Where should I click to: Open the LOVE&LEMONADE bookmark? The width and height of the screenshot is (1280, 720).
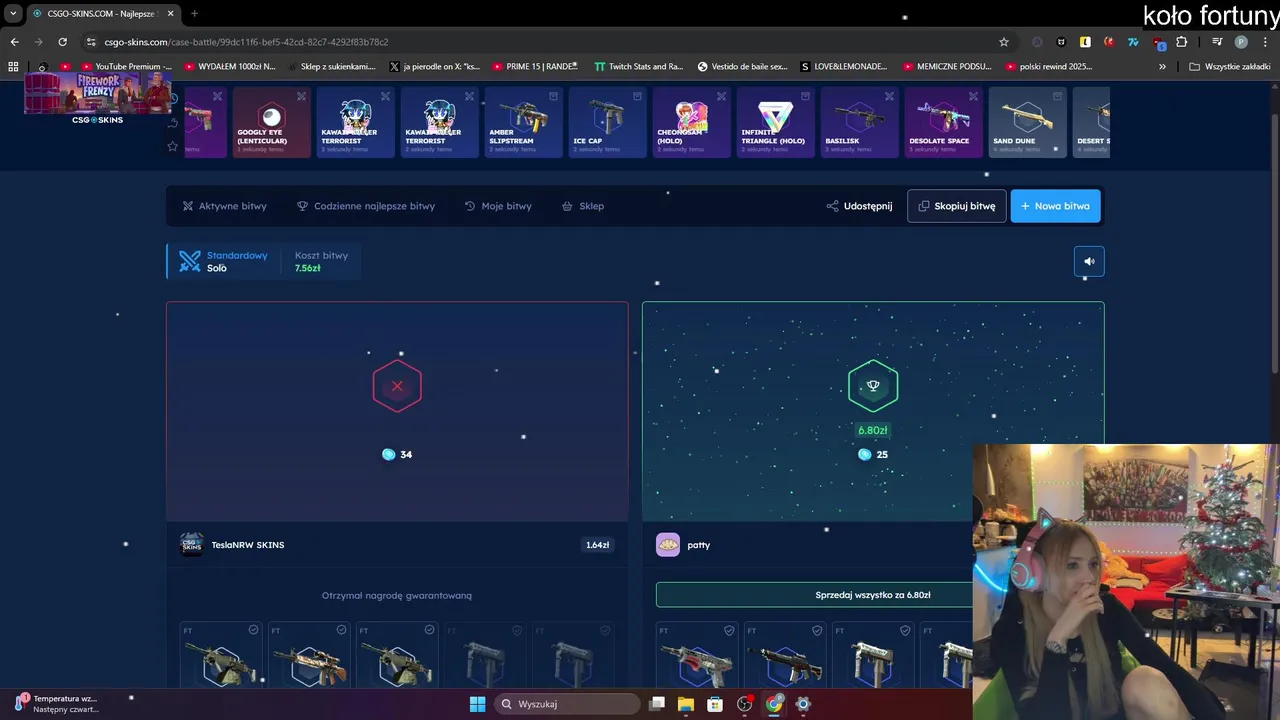coord(844,67)
